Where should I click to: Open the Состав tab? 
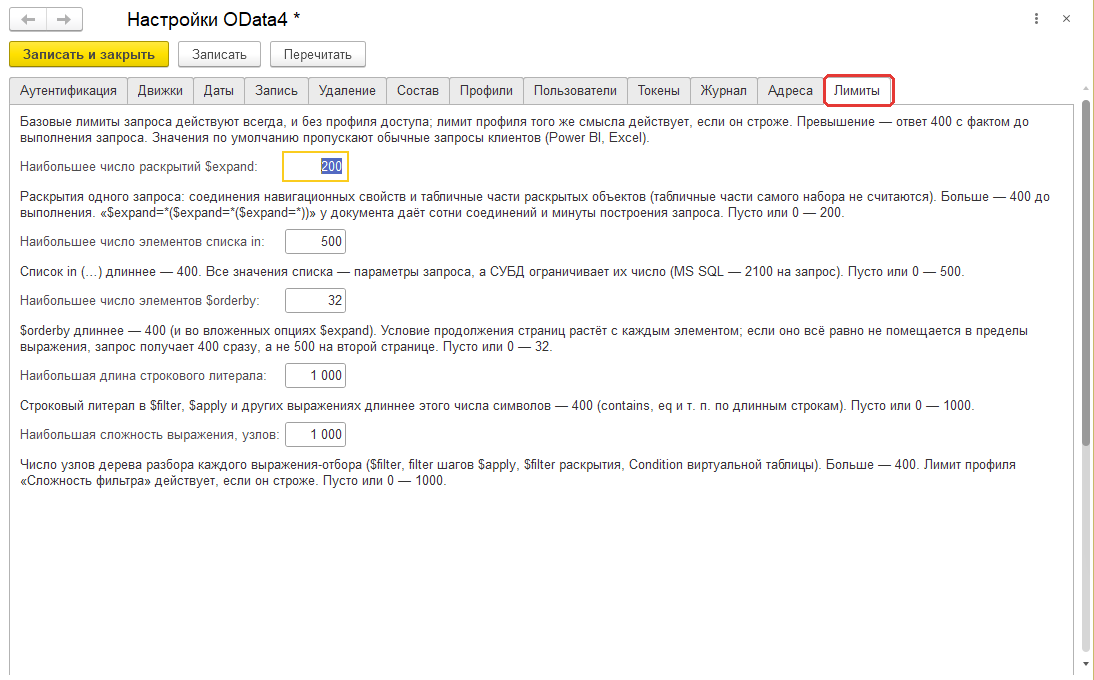click(x=418, y=91)
